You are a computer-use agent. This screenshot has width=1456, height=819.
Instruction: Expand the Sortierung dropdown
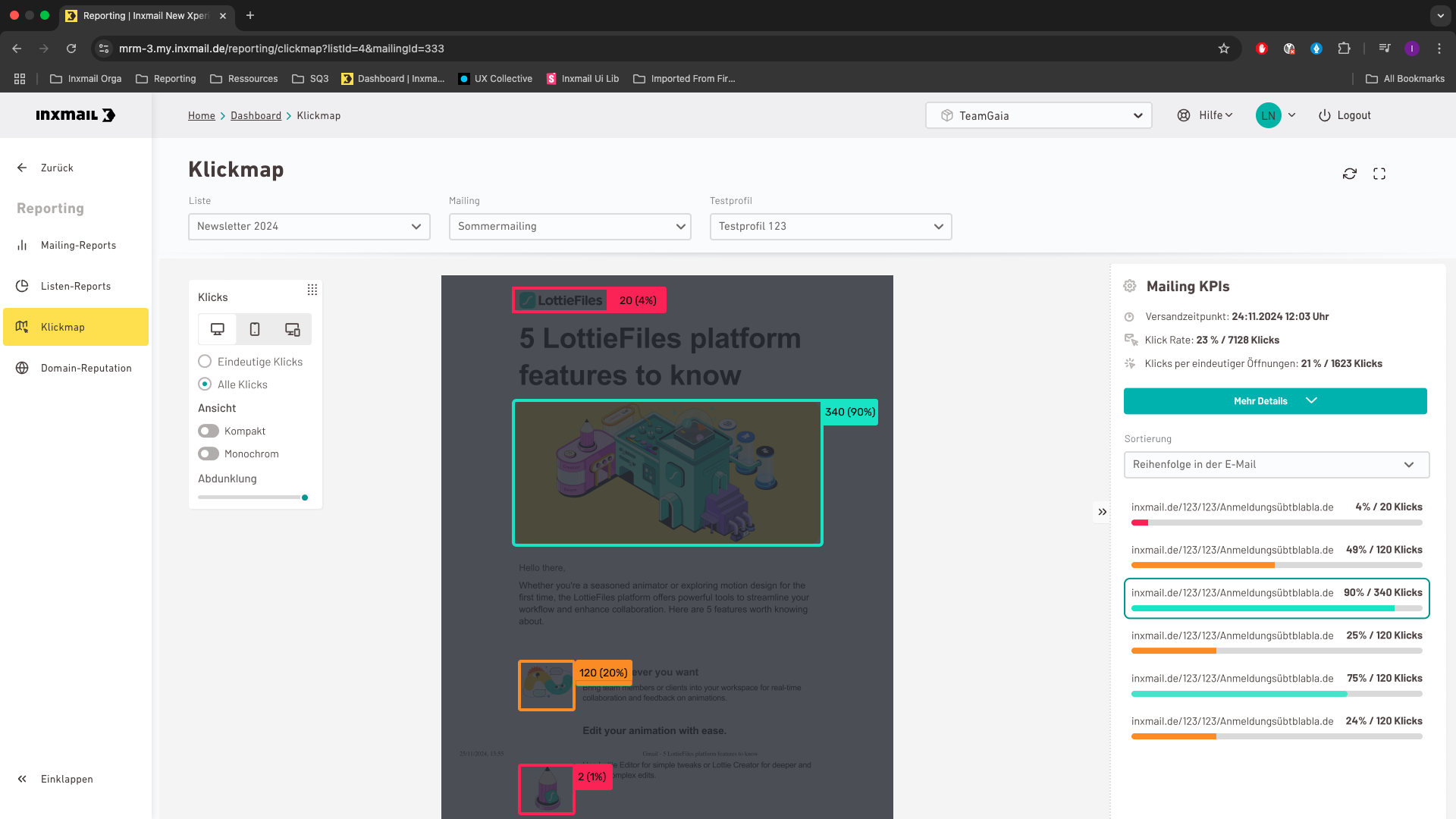(1276, 464)
